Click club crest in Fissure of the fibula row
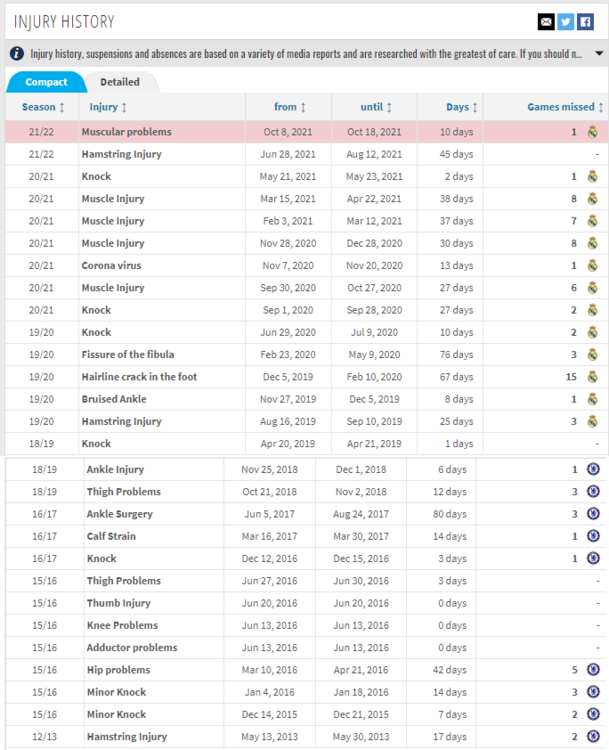The width and height of the screenshot is (609, 750). [592, 354]
